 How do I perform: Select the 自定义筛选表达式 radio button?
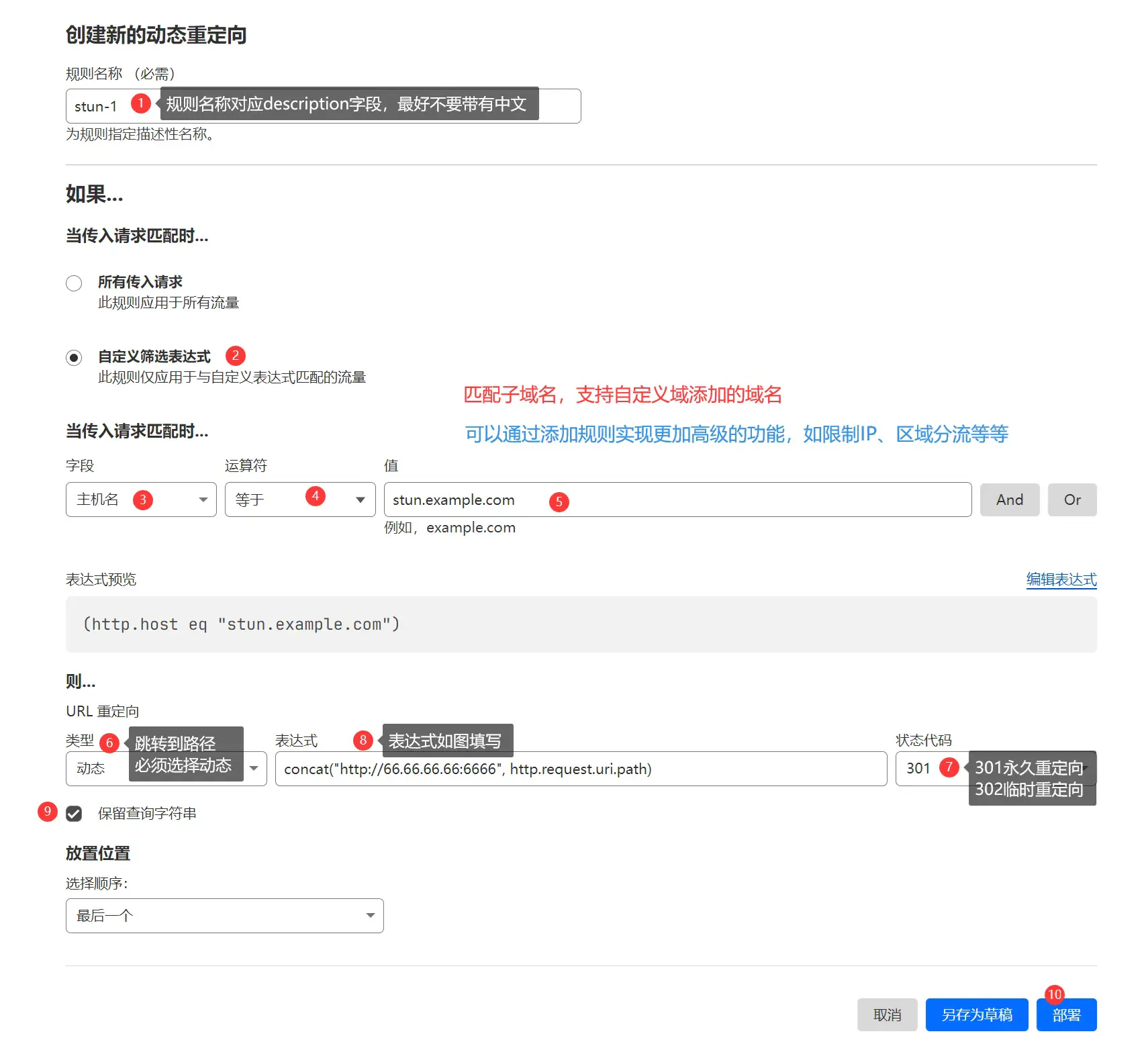[x=74, y=358]
